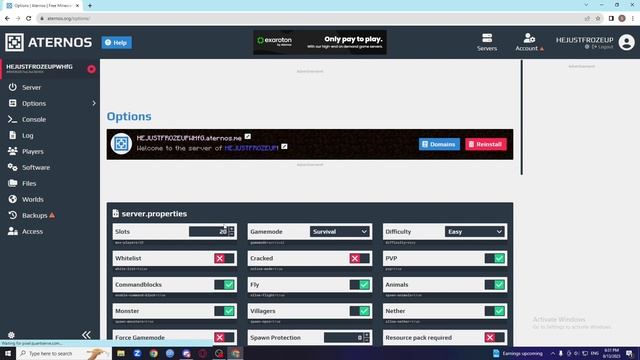Click the Spawn Protection number field

[x=343, y=338]
